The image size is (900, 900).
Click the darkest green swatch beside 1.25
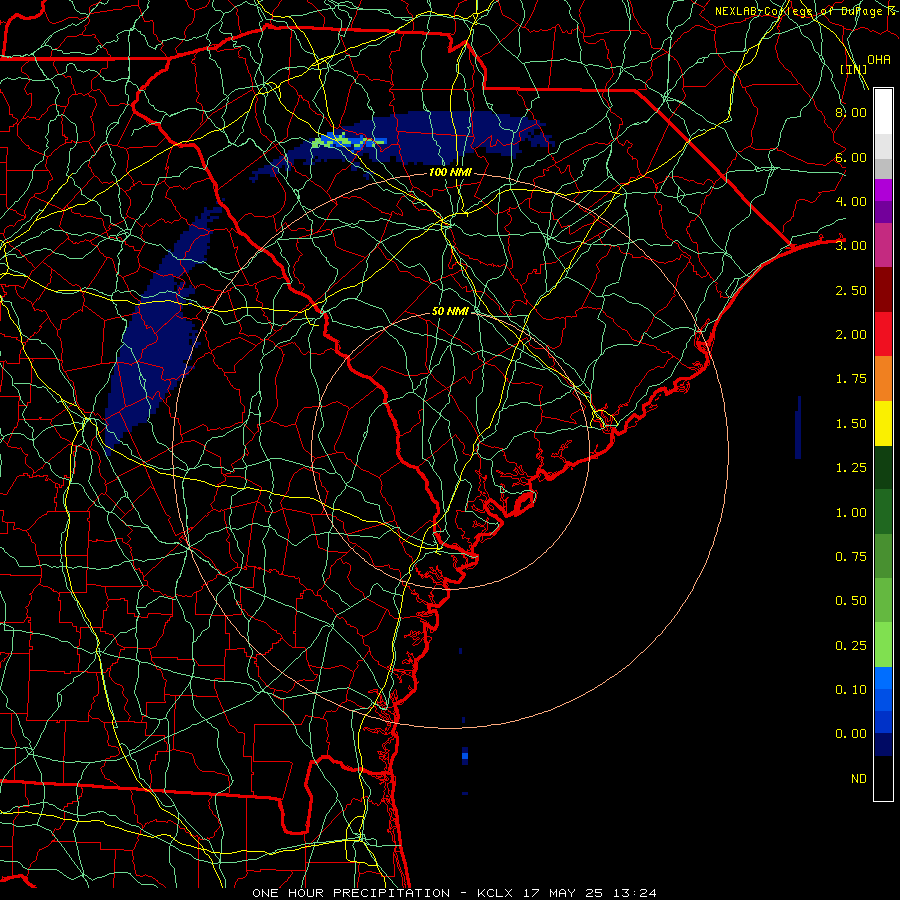pos(883,468)
